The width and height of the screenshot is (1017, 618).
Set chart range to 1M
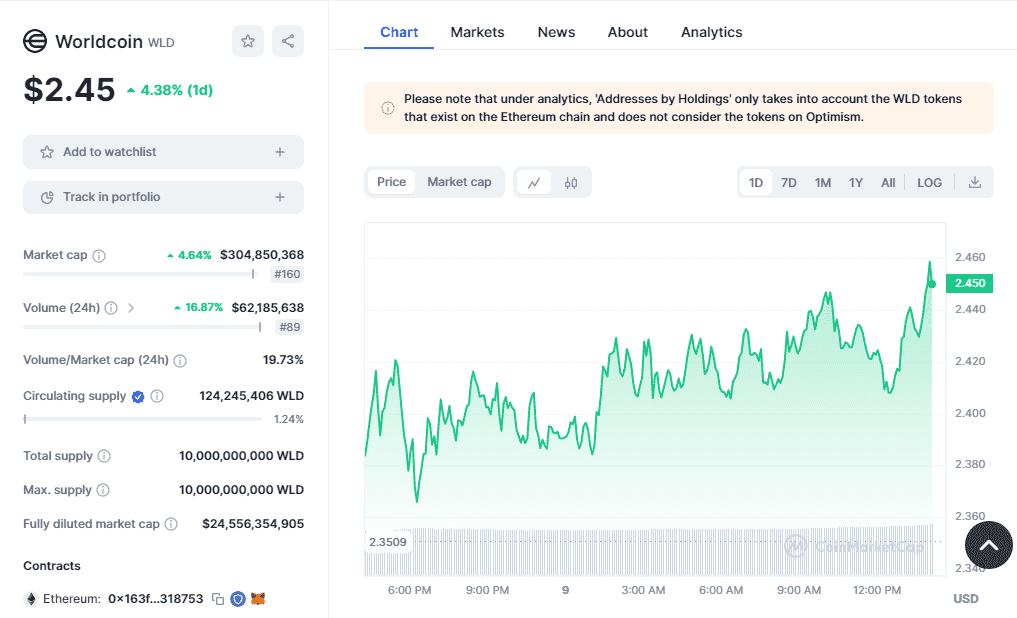823,183
